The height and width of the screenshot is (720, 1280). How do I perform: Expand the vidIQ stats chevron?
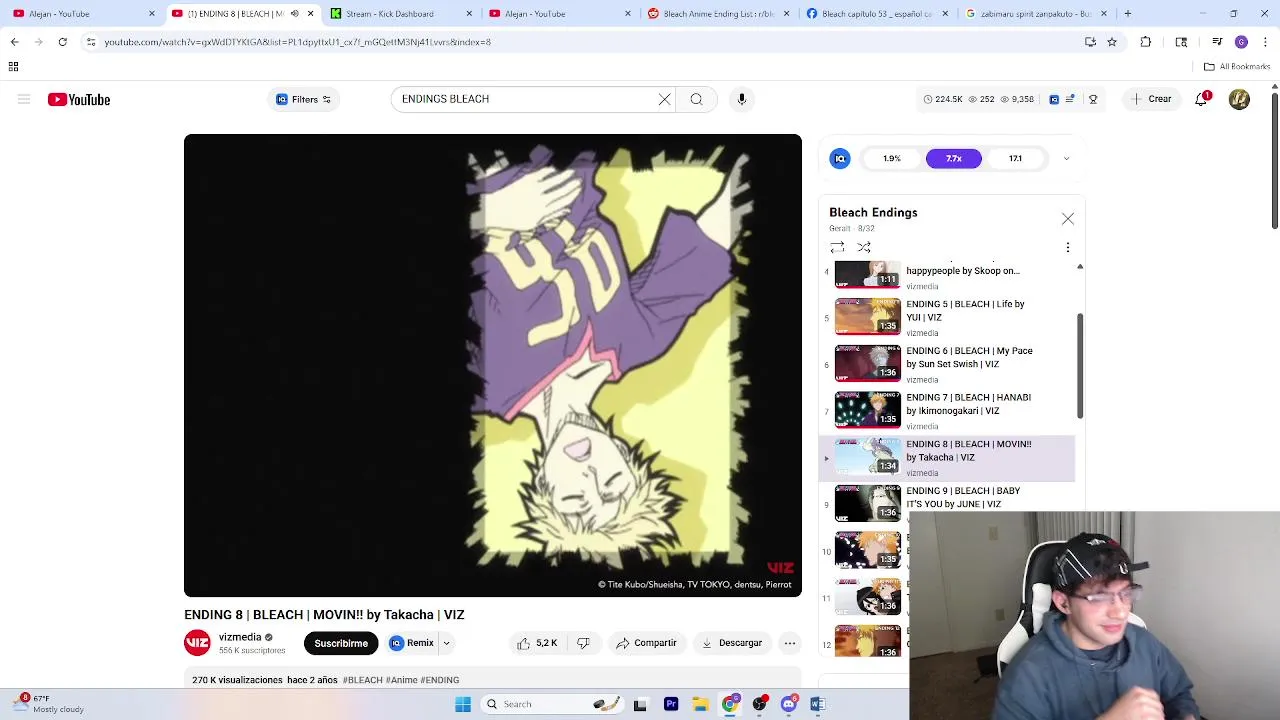tap(1066, 158)
